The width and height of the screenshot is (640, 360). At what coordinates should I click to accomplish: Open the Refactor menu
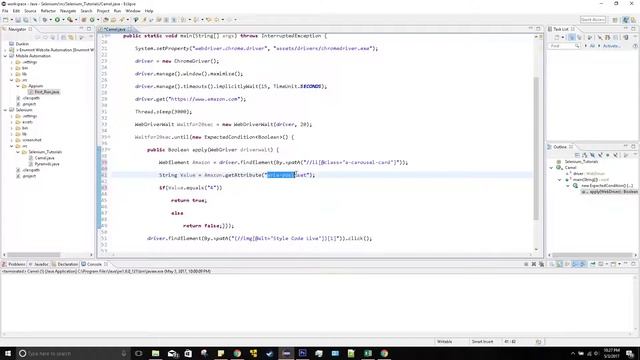[x=48, y=11]
